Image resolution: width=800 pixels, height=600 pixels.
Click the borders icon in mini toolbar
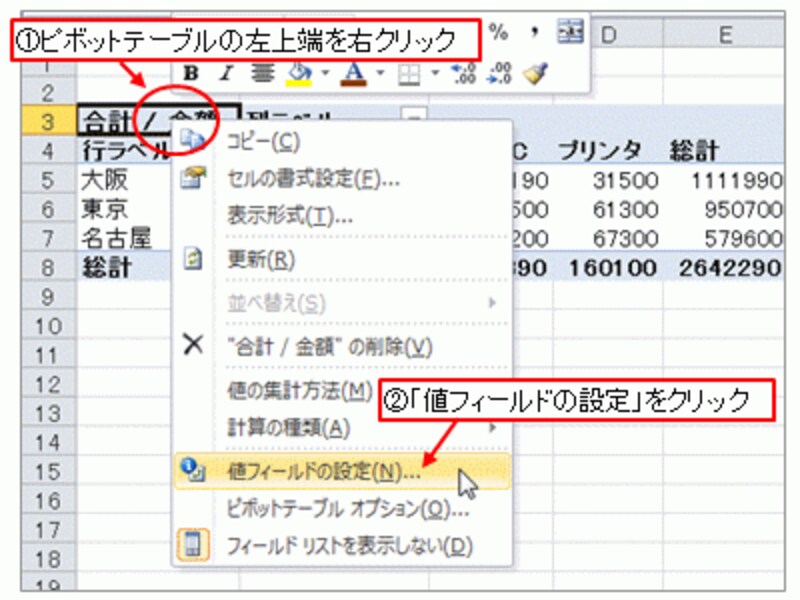[409, 75]
